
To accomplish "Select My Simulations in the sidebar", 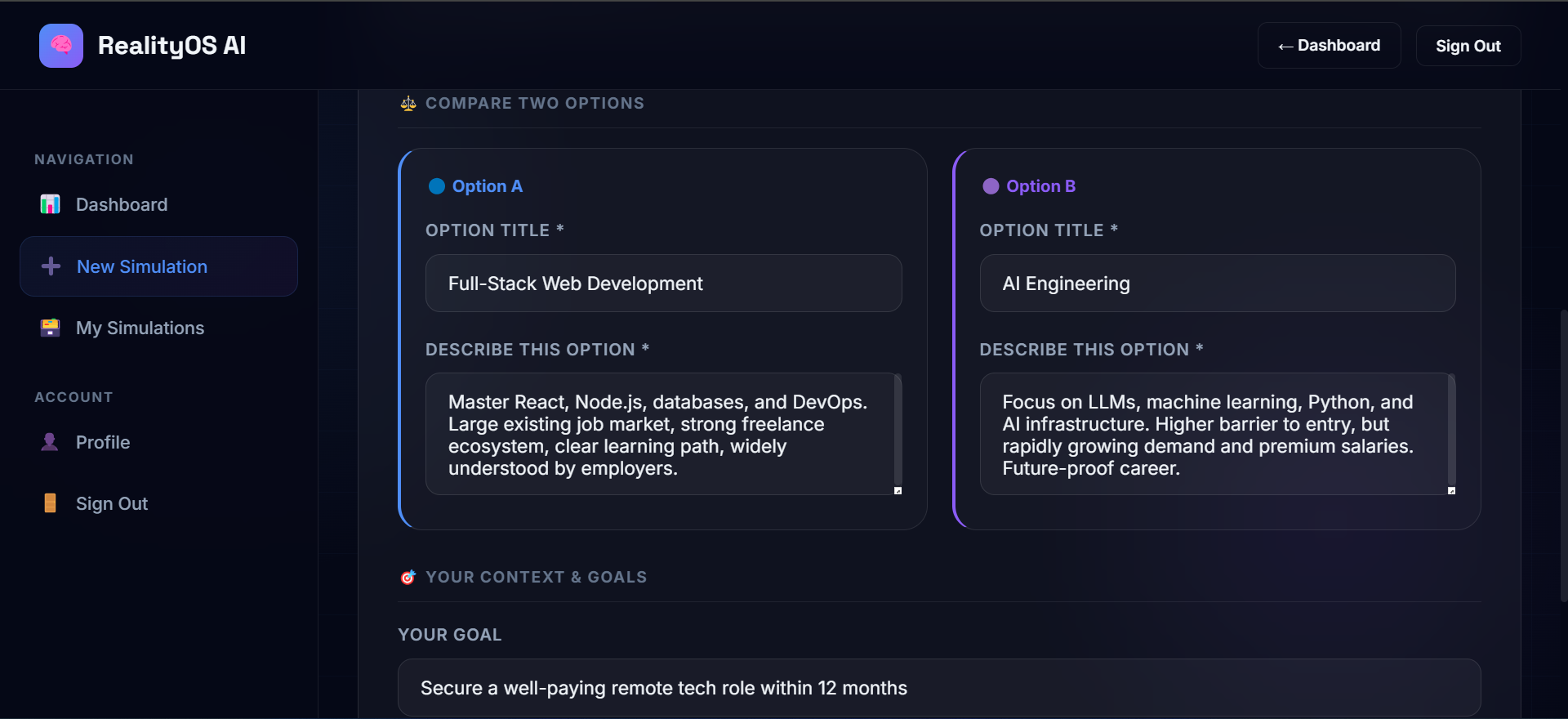I will click(x=140, y=328).
